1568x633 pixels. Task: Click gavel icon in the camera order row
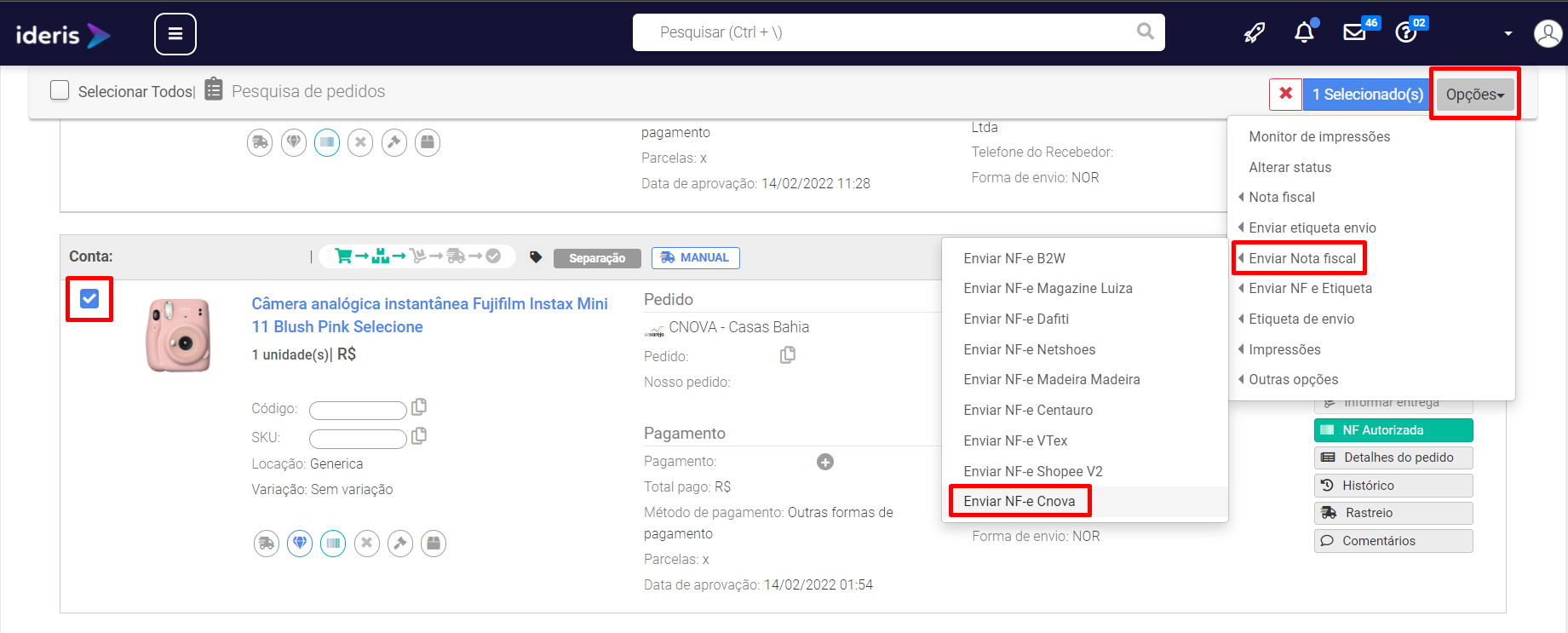[400, 543]
